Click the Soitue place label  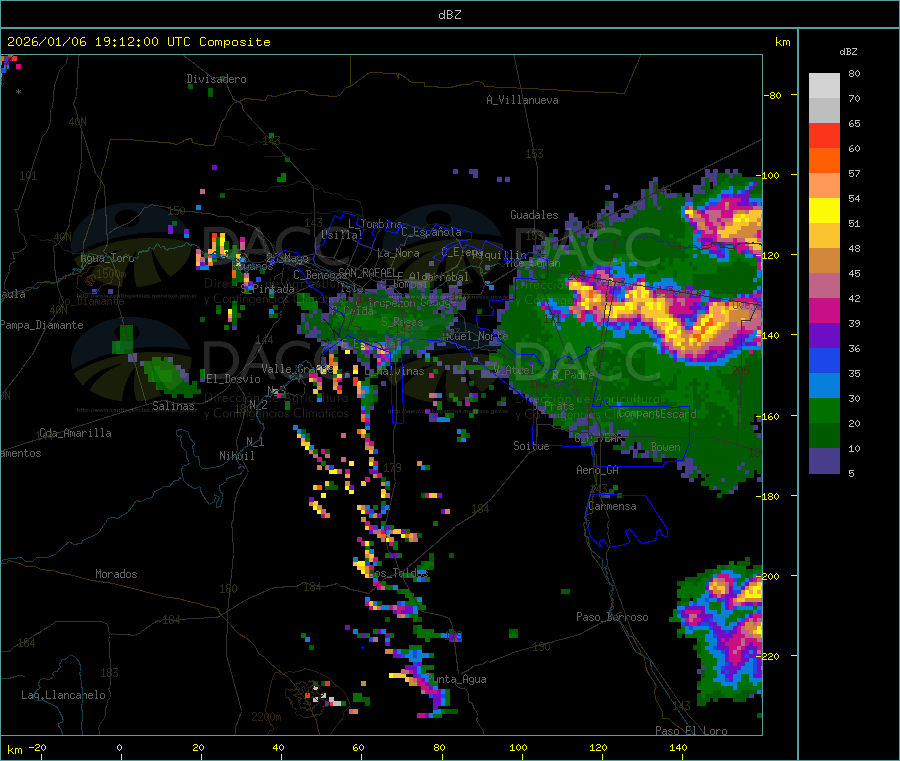click(531, 446)
